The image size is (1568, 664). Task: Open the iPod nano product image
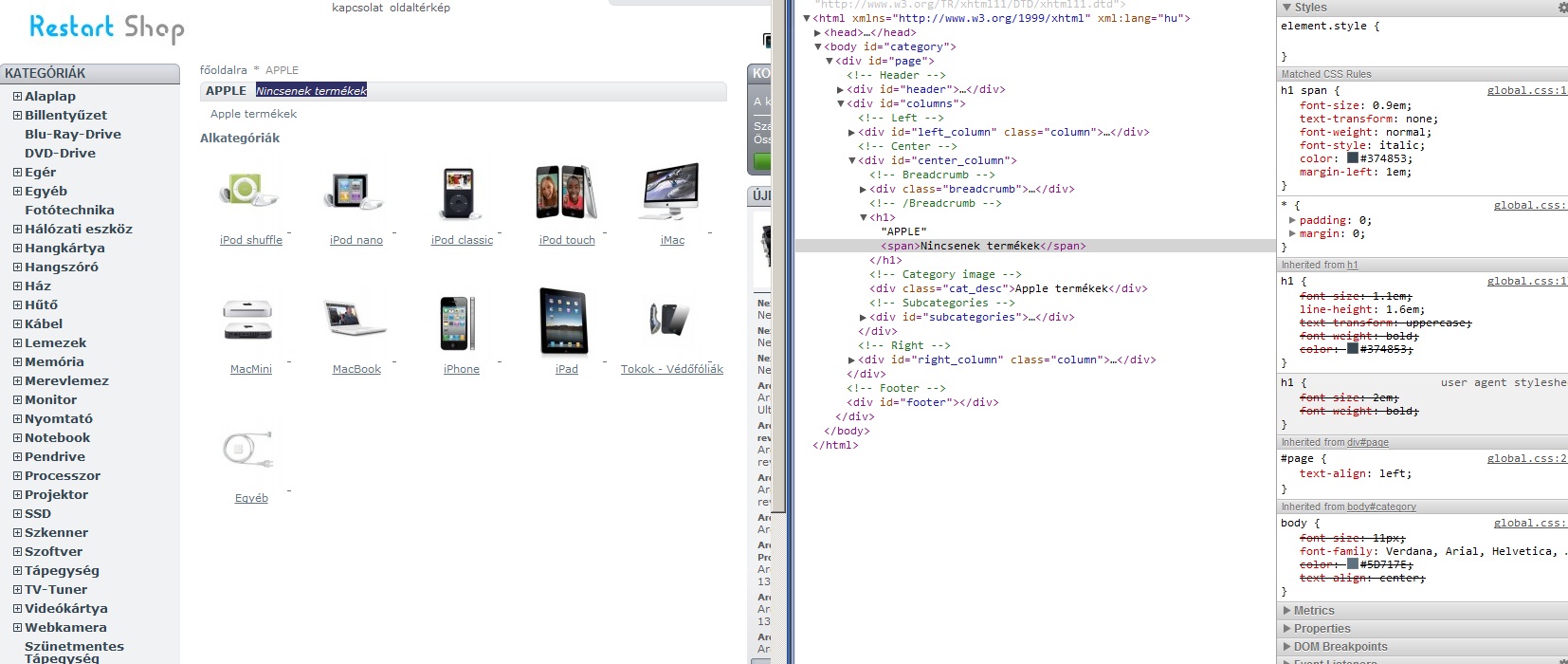(356, 190)
